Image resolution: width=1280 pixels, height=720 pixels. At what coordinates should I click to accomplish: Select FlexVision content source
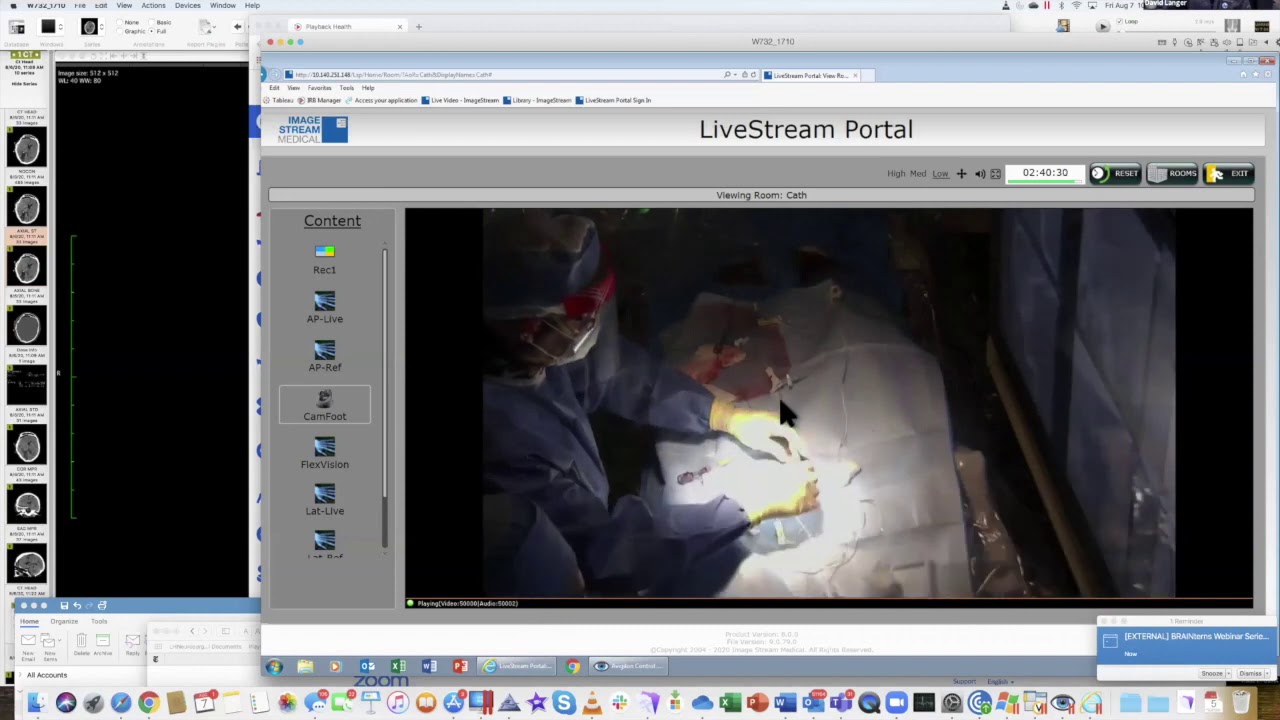[324, 454]
